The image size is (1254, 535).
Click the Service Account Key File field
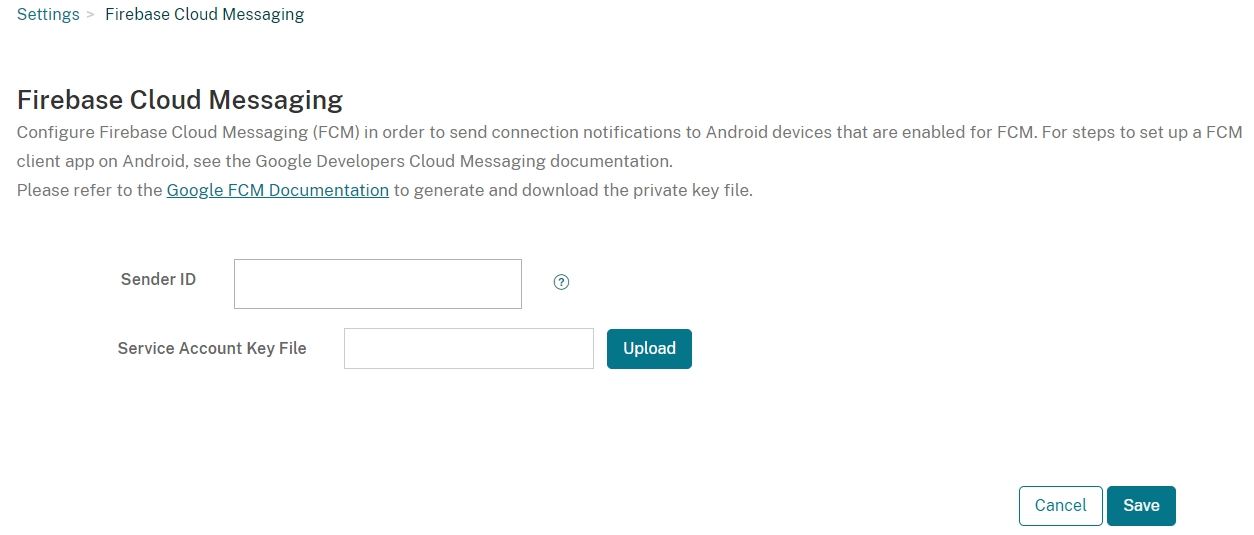click(x=468, y=348)
